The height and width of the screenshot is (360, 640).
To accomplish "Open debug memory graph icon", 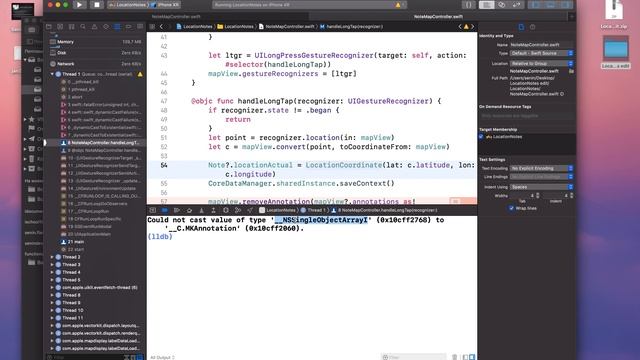I will [x=238, y=210].
